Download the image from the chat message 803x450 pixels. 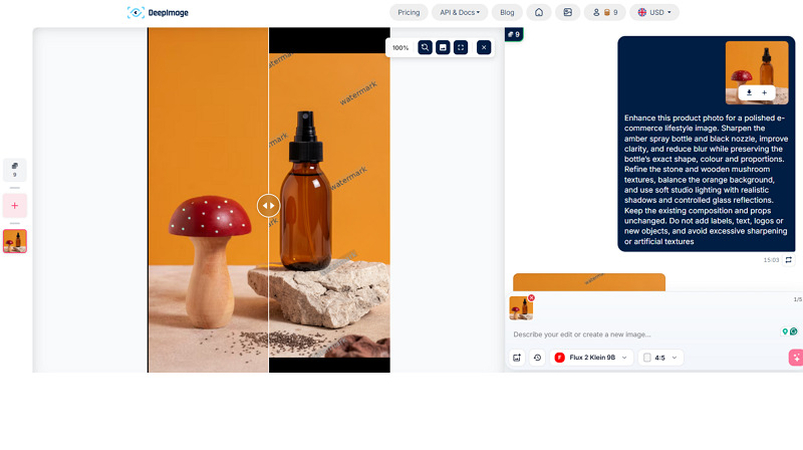(x=749, y=93)
